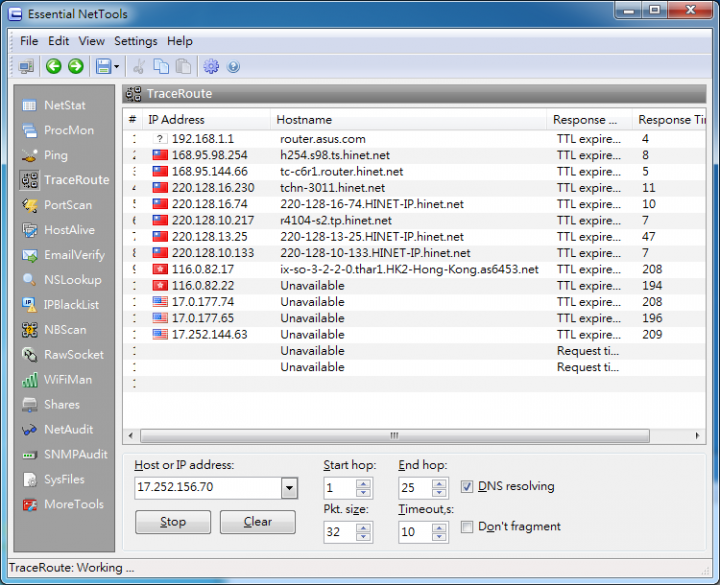Screen dimensions: 720x585
Task: Click the Help question mark toolbar icon
Action: tap(233, 67)
